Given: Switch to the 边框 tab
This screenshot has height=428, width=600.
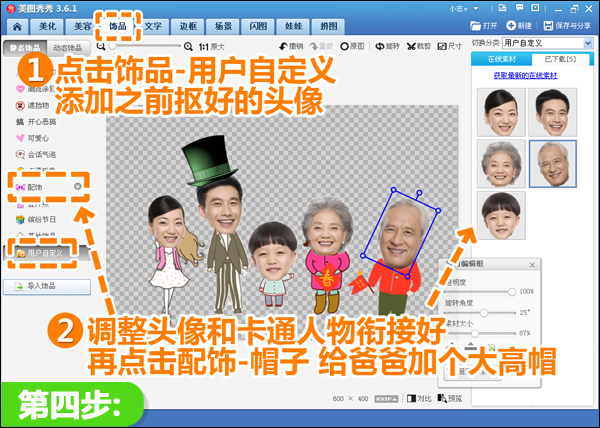Looking at the screenshot, I should [x=188, y=26].
